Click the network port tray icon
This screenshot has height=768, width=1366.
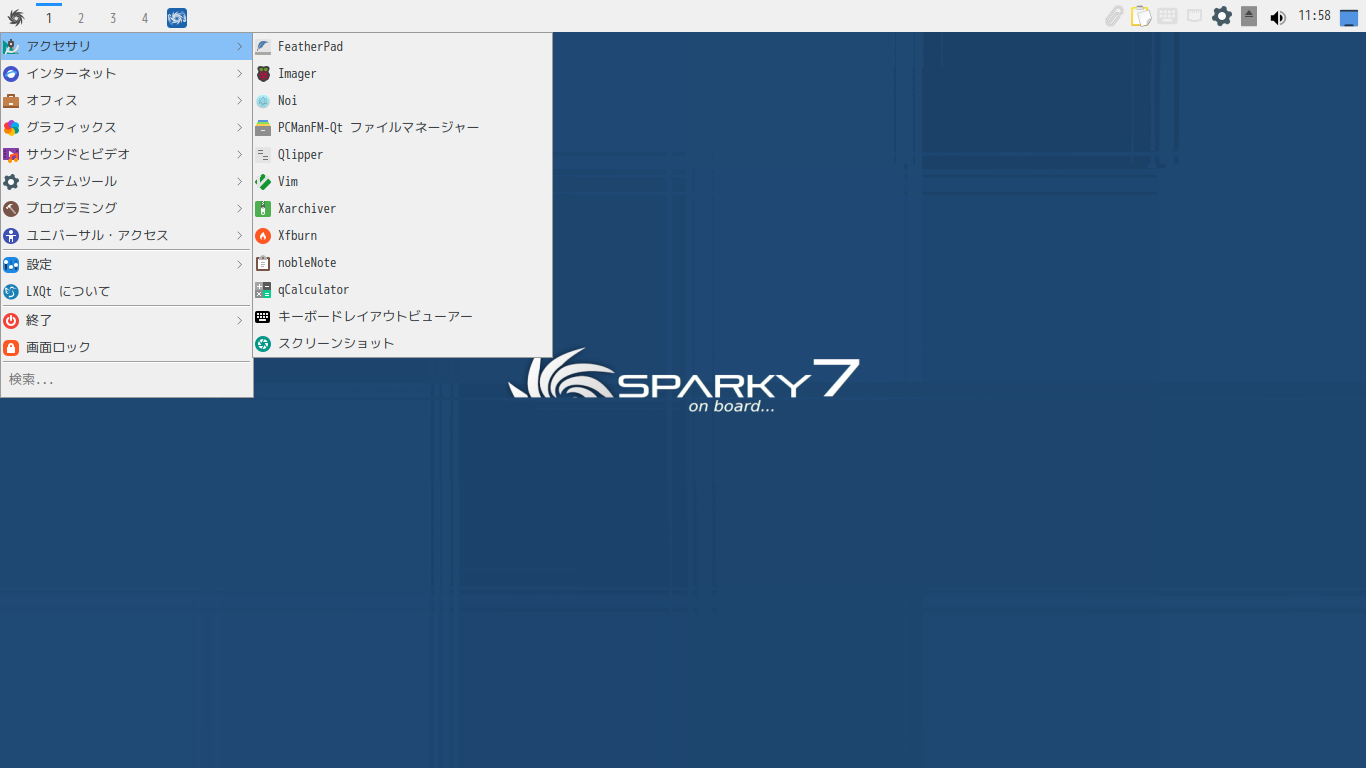pos(1194,16)
